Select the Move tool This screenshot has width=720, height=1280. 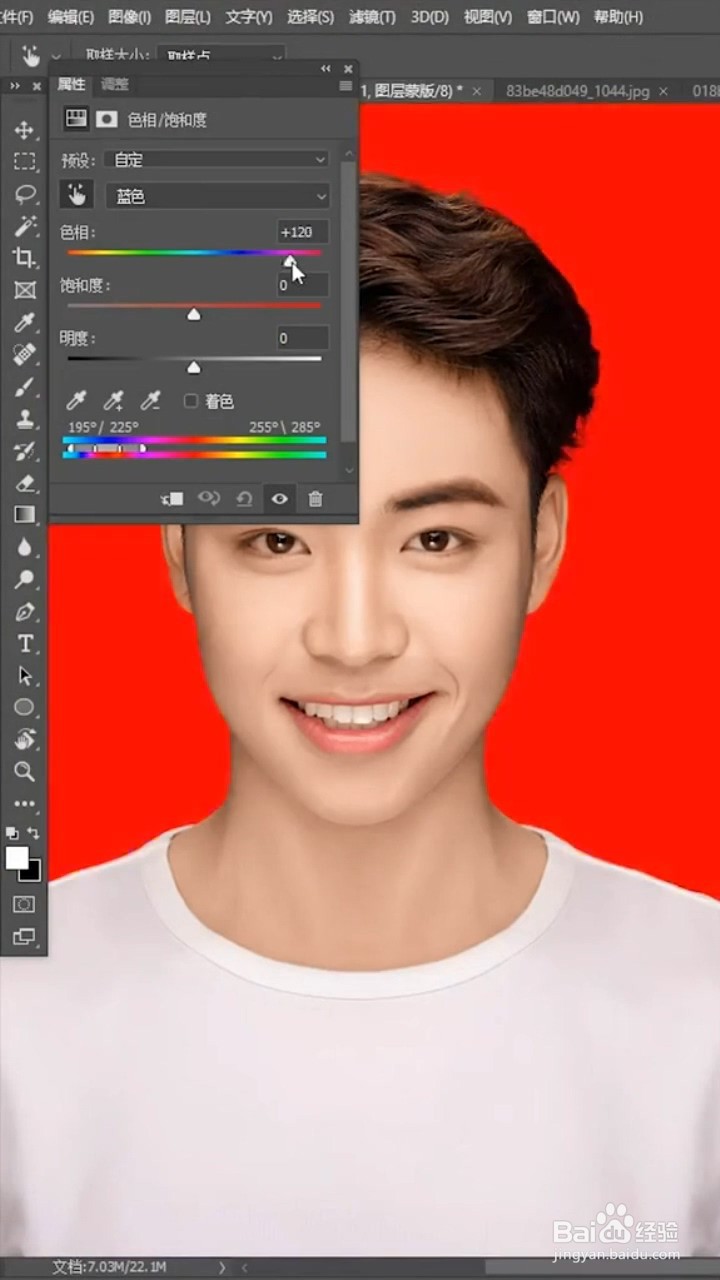(24, 130)
